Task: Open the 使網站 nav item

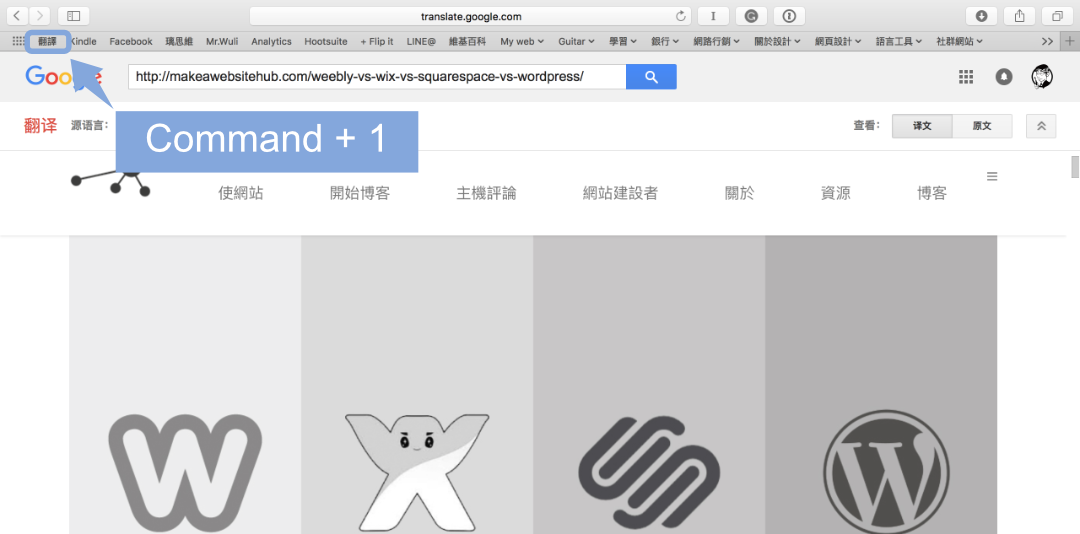Action: click(x=240, y=194)
